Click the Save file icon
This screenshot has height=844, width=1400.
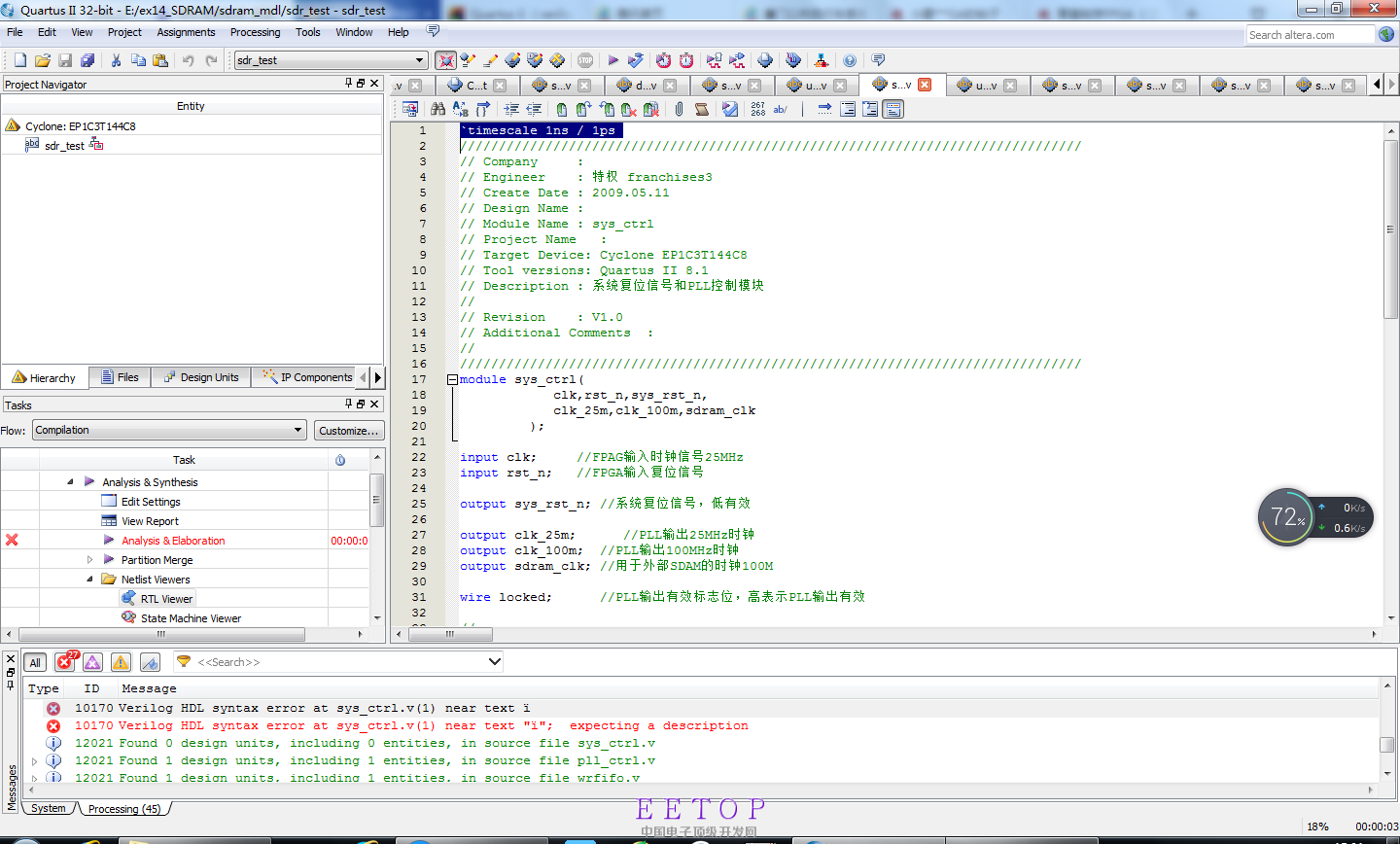click(x=65, y=60)
